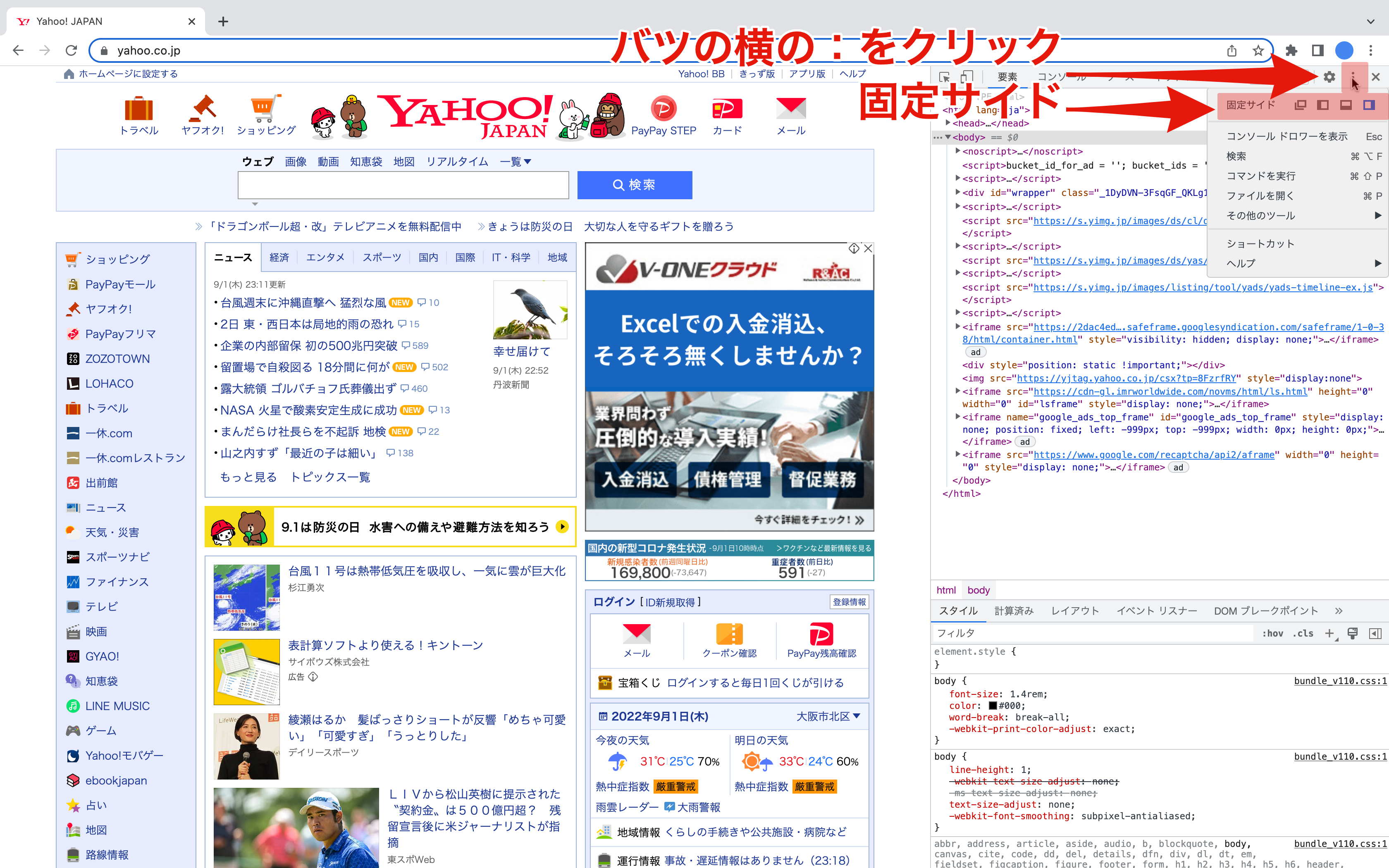Click ホームページに設定する link
Viewport: 1389px width, 868px height.
pyautogui.click(x=128, y=74)
